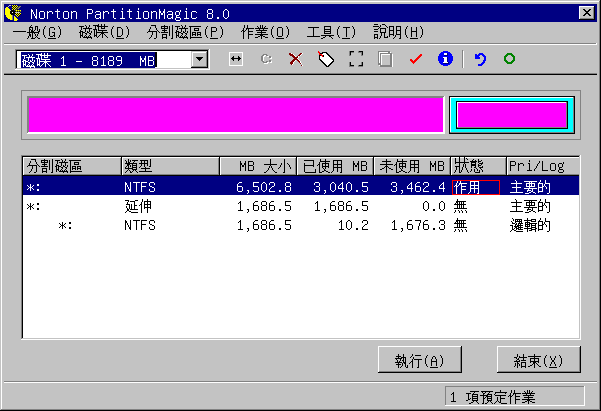
Task: Click the 未使用 MB column header
Action: tap(412, 166)
